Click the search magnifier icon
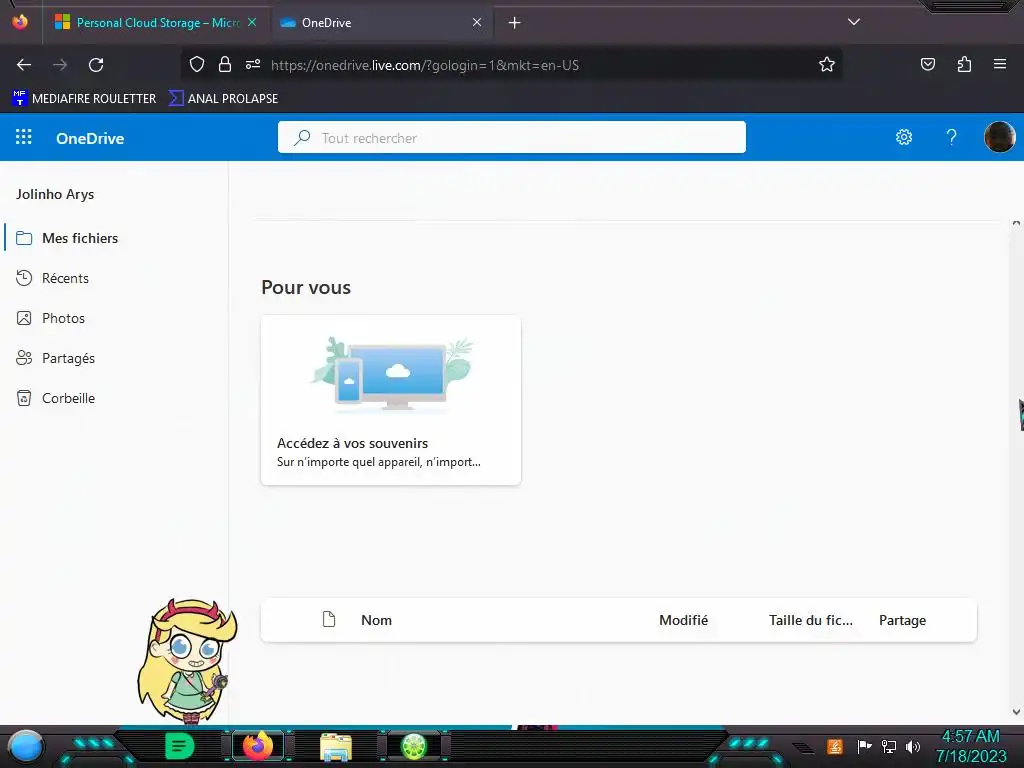The width and height of the screenshot is (1024, 768). (302, 138)
